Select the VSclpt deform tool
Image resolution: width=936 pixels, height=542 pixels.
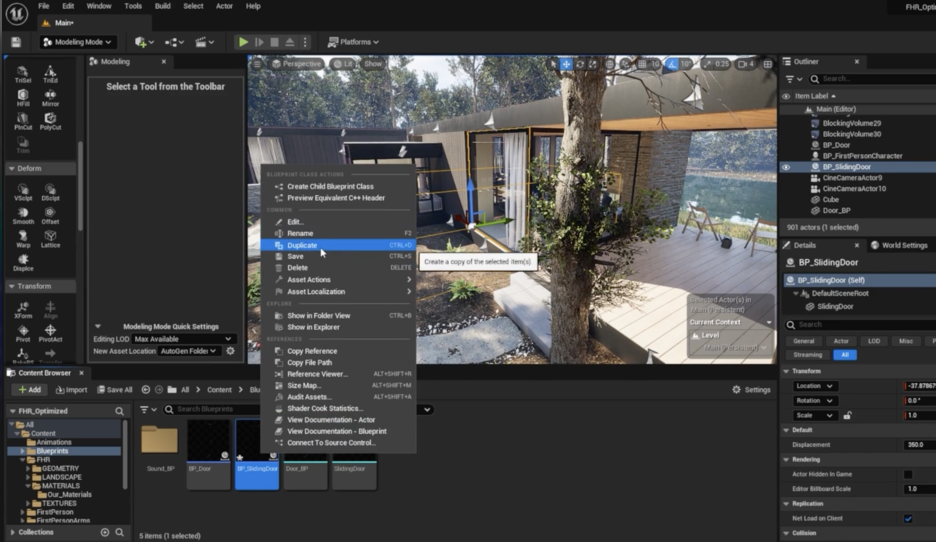tap(23, 192)
